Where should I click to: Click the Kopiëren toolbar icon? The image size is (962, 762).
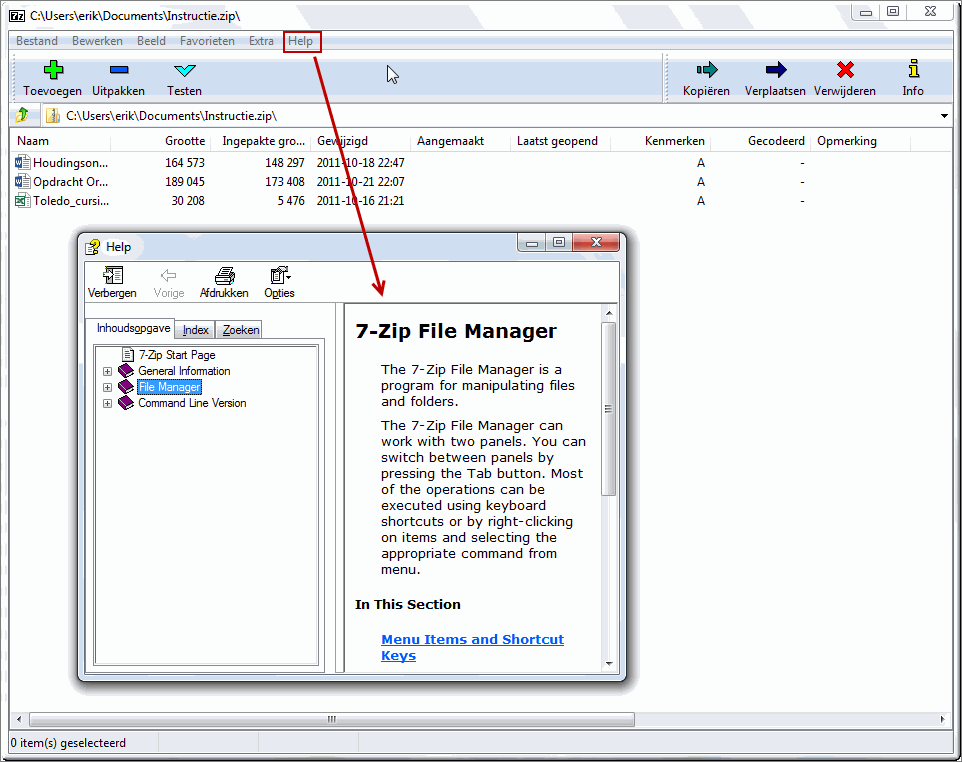coord(706,70)
